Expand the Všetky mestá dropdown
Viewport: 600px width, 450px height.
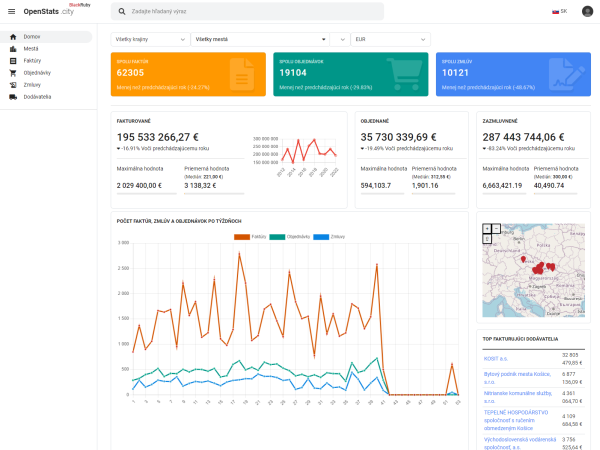260,39
